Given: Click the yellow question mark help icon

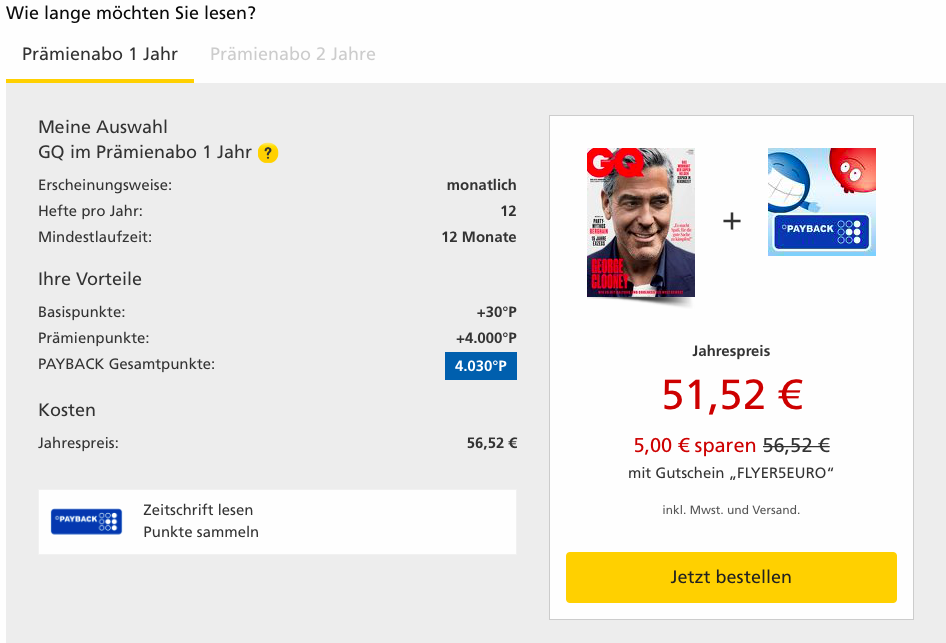Looking at the screenshot, I should 268,153.
